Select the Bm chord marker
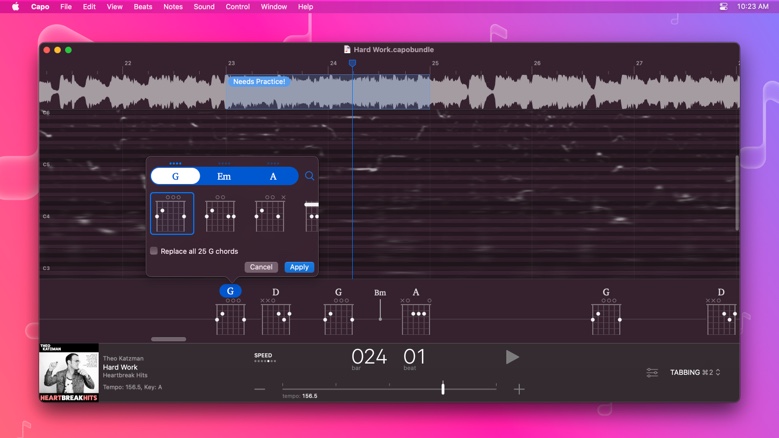The width and height of the screenshot is (779, 438). point(380,304)
